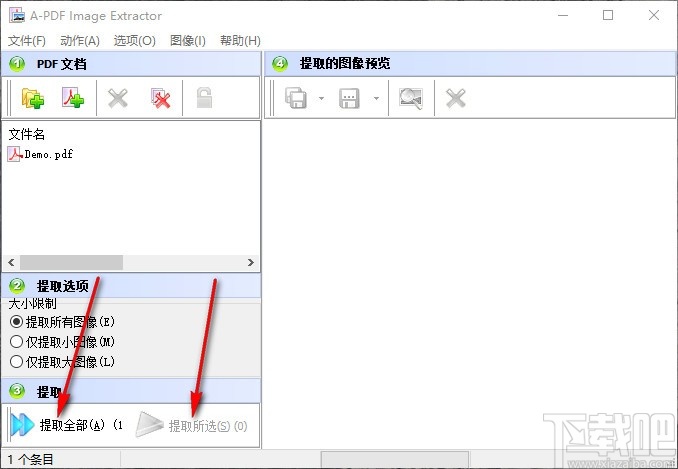The width and height of the screenshot is (678, 469).
Task: Select Demo.pdf in the file list
Action: 40,154
